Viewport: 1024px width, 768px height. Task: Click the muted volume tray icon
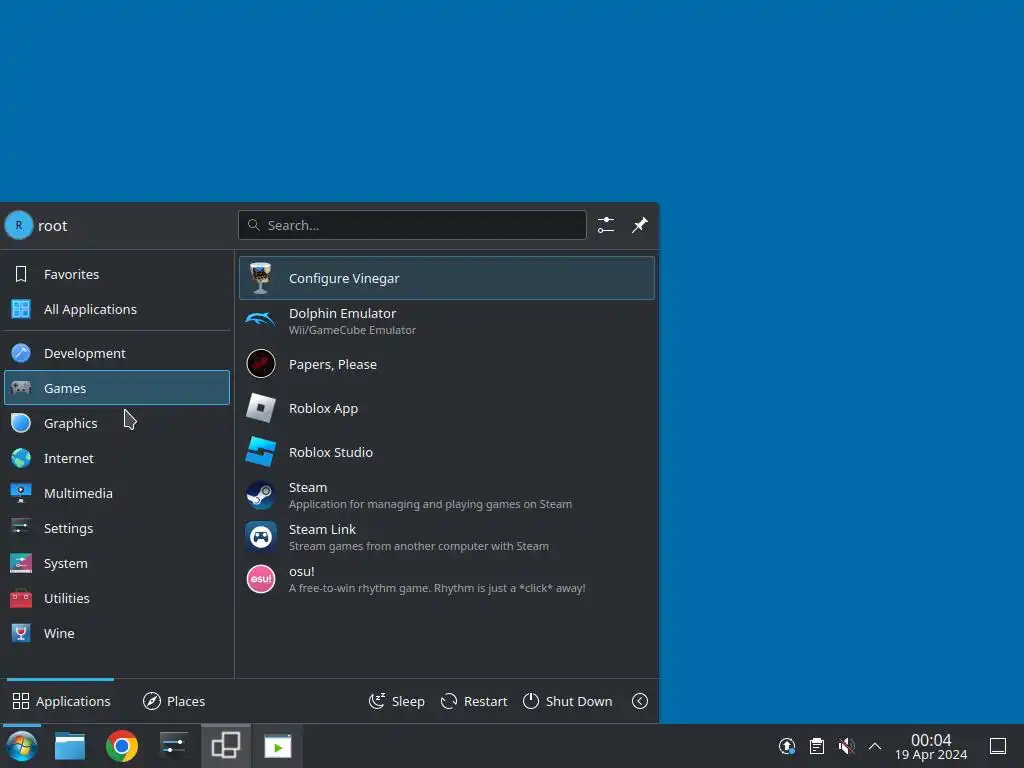(846, 746)
